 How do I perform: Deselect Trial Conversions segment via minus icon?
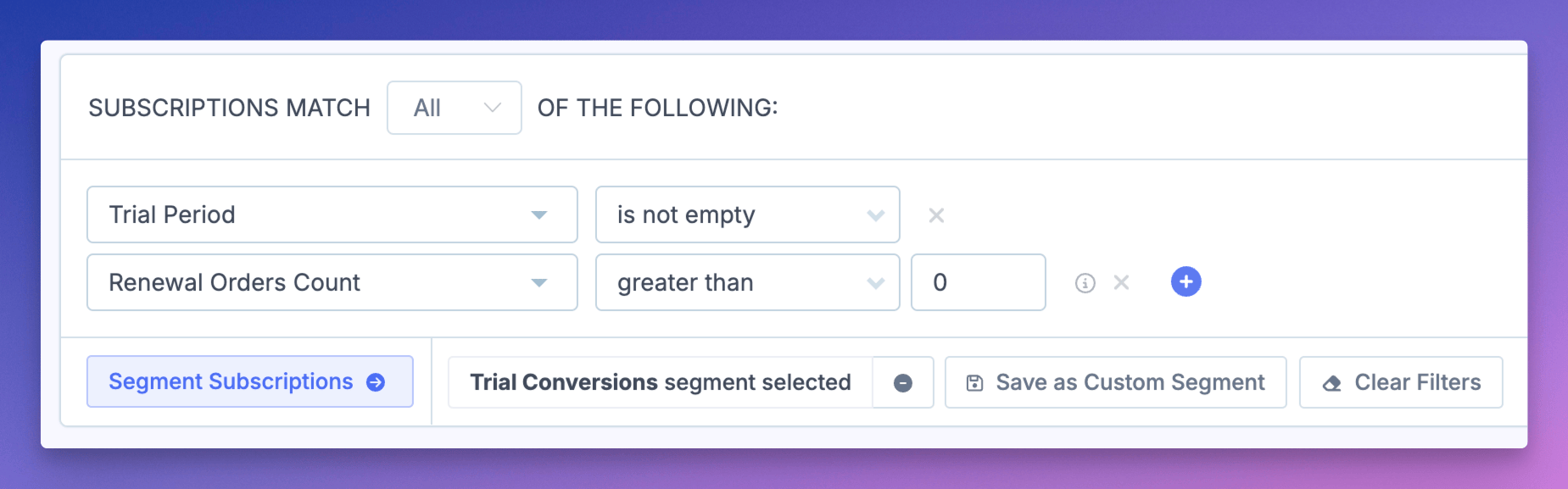903,383
